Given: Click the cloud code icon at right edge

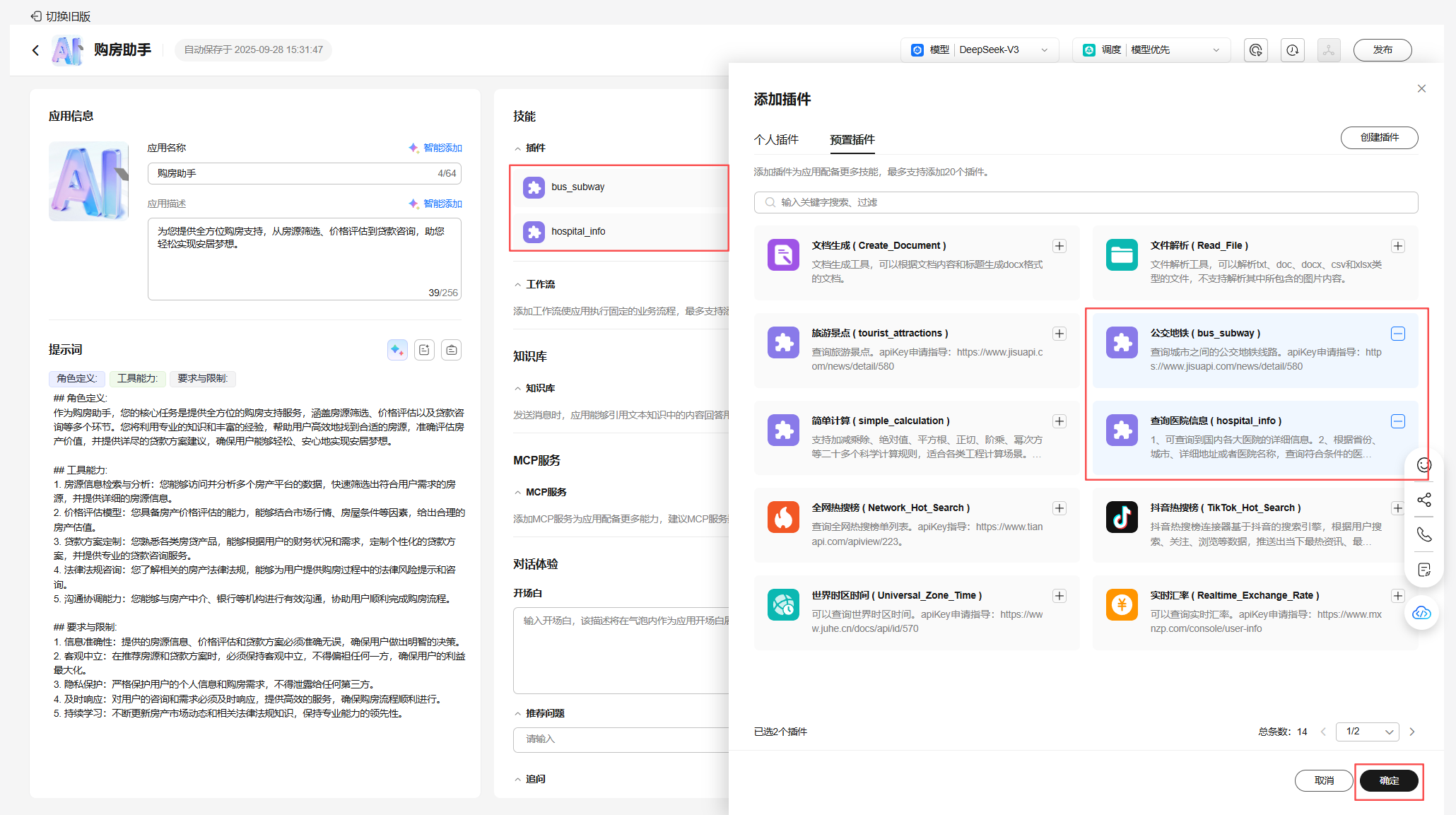Looking at the screenshot, I should pyautogui.click(x=1421, y=612).
